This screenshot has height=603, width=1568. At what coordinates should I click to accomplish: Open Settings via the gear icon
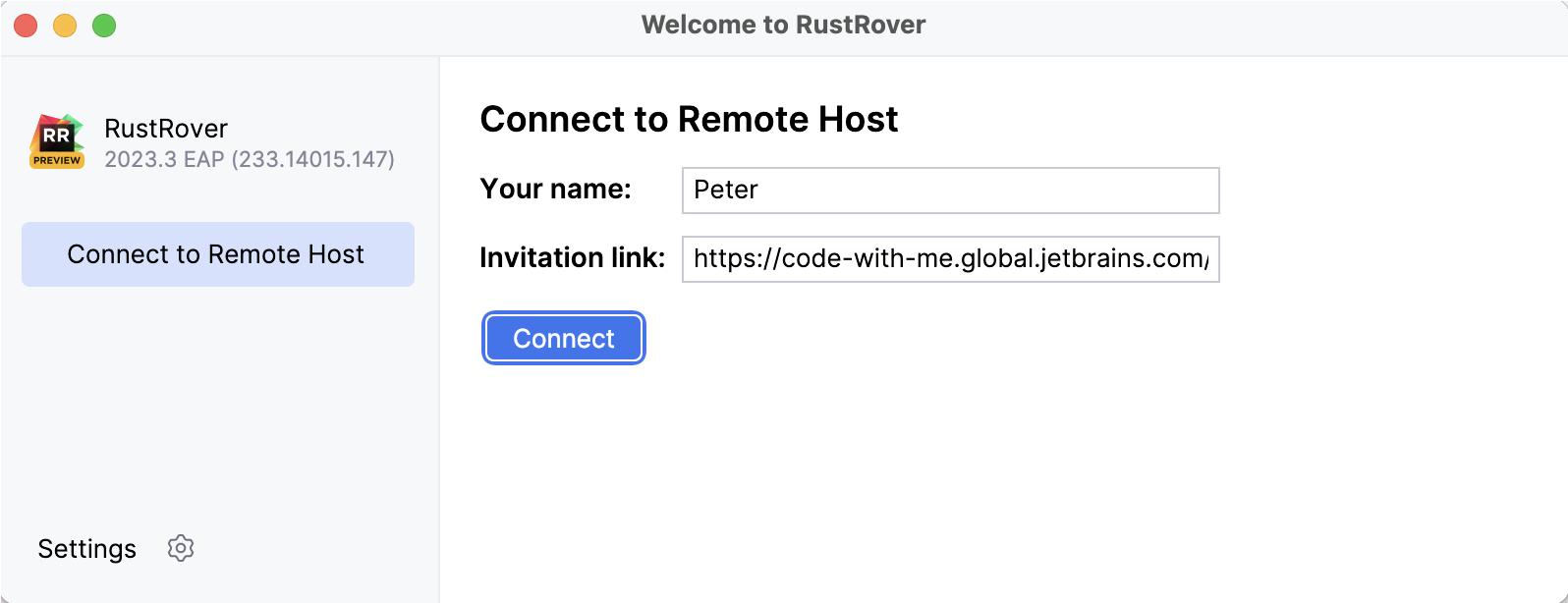pyautogui.click(x=181, y=548)
